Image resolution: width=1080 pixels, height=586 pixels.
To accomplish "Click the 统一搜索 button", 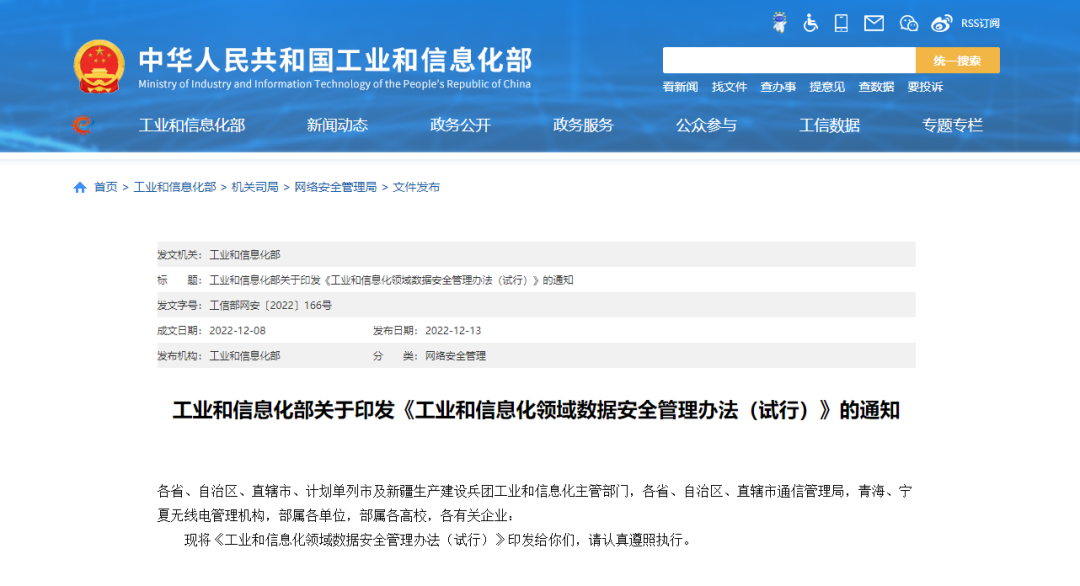I will 957,61.
